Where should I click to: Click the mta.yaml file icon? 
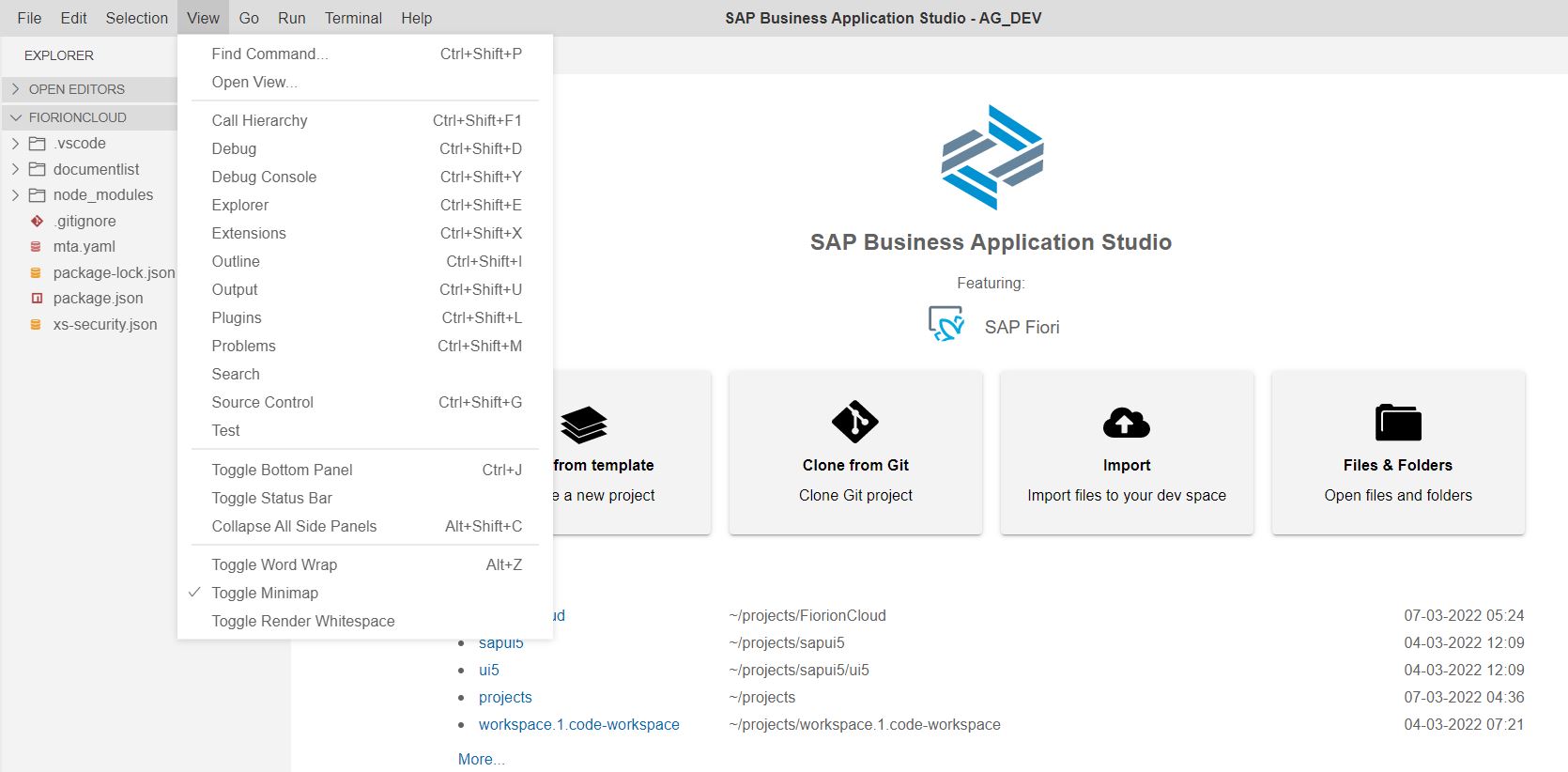[37, 247]
